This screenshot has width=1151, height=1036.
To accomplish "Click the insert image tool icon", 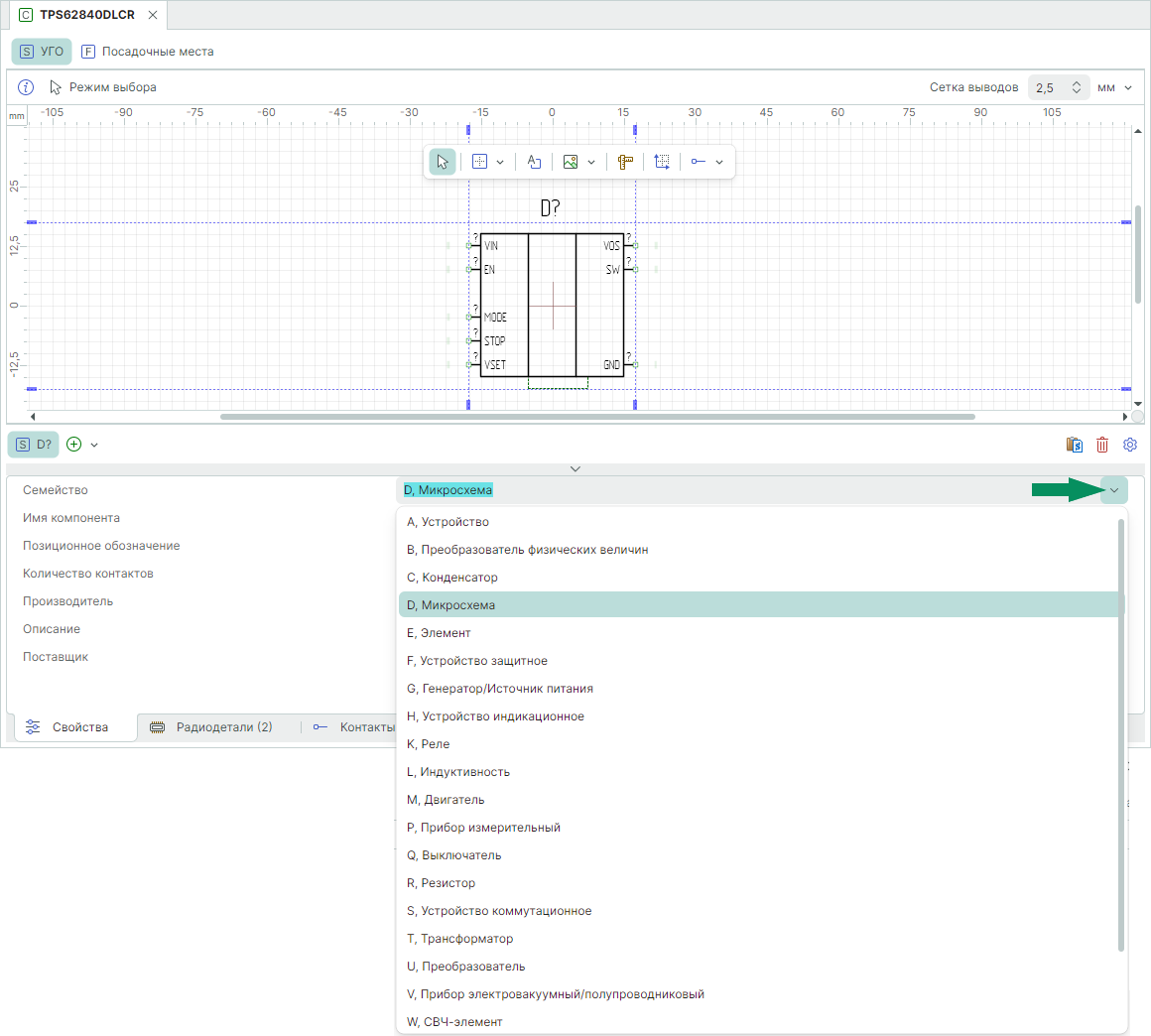I will 571,162.
